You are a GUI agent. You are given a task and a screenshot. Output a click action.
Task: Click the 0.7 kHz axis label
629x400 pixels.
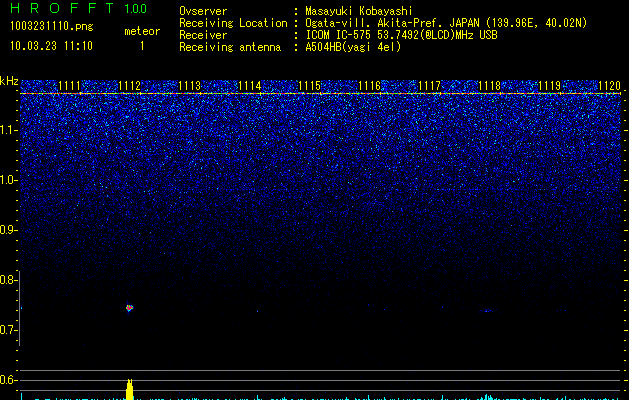coord(8,330)
